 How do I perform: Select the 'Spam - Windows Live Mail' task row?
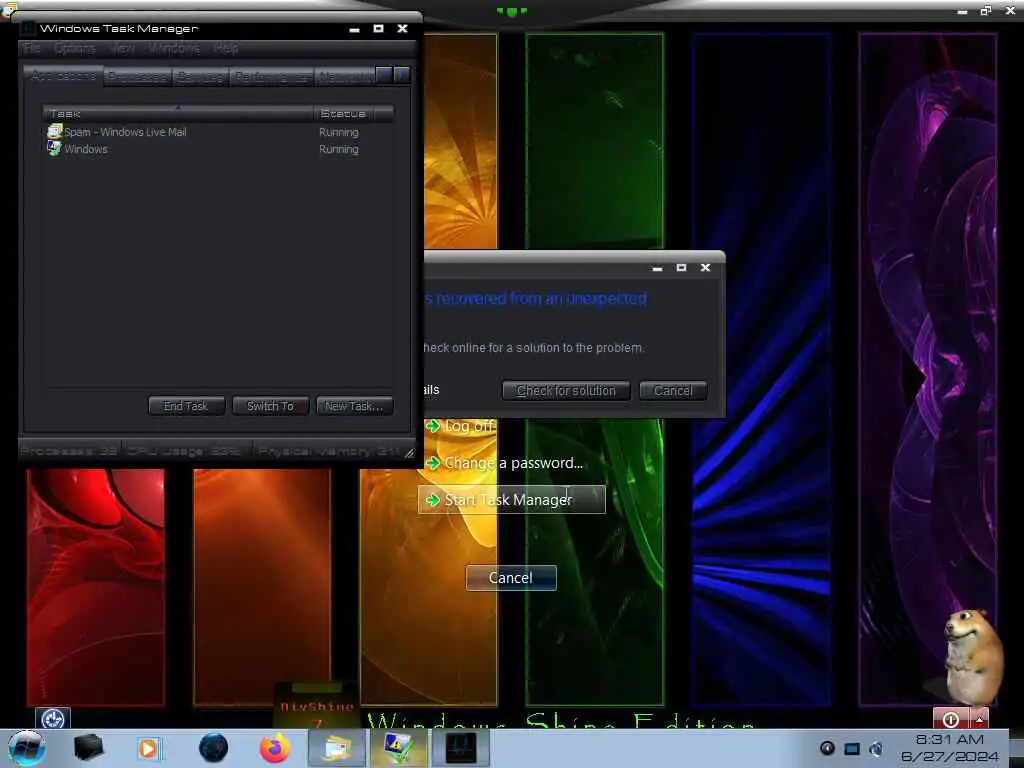(219, 132)
